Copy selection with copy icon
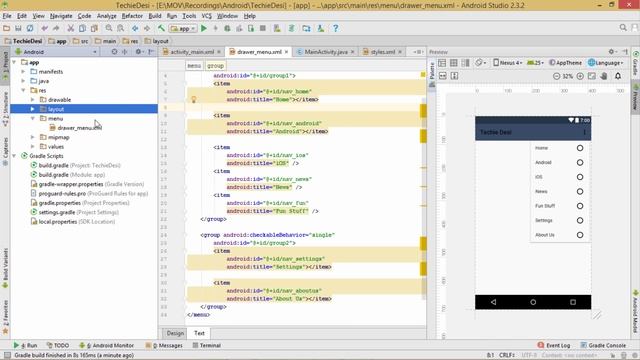 pos(82,28)
